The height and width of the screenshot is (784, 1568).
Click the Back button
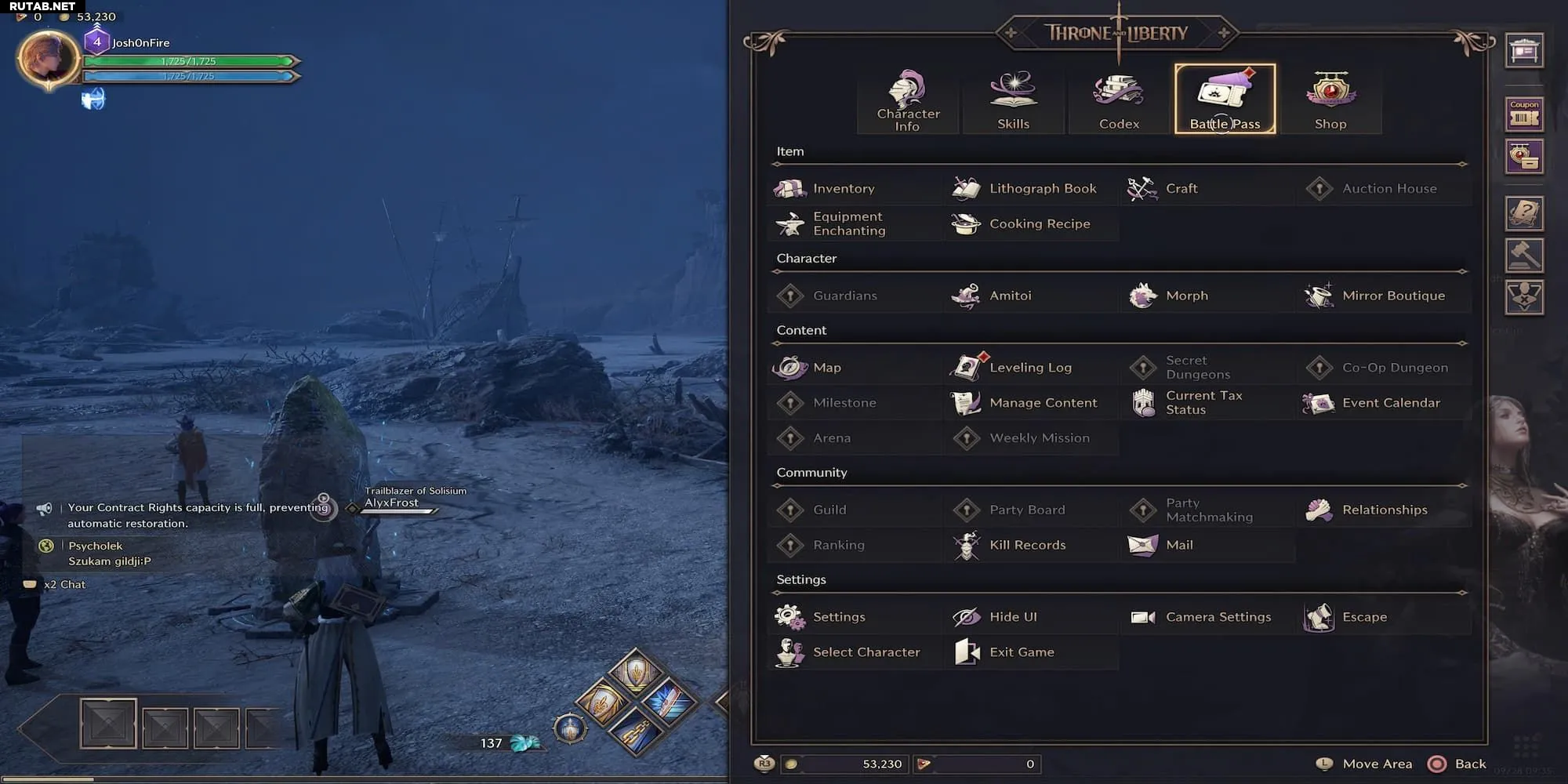point(1457,764)
